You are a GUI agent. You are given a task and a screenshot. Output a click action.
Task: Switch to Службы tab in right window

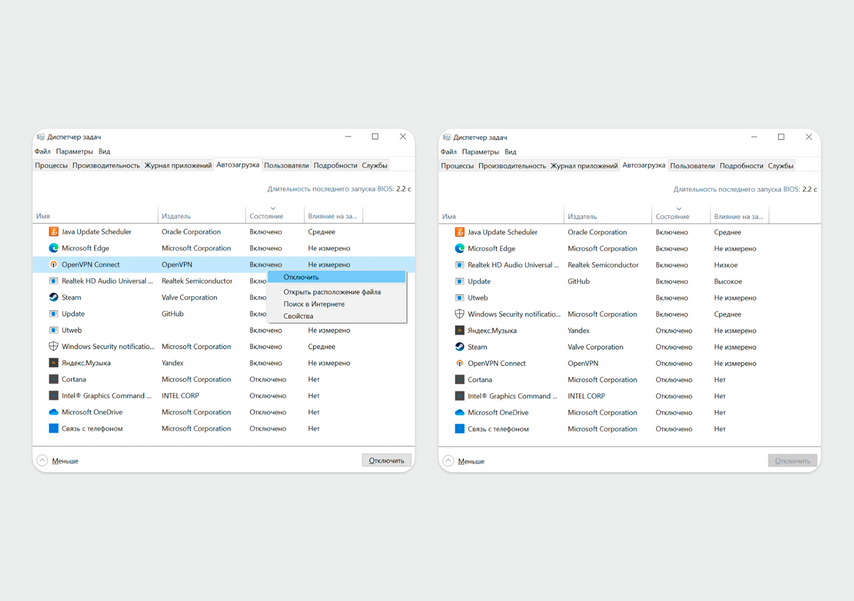[x=780, y=166]
